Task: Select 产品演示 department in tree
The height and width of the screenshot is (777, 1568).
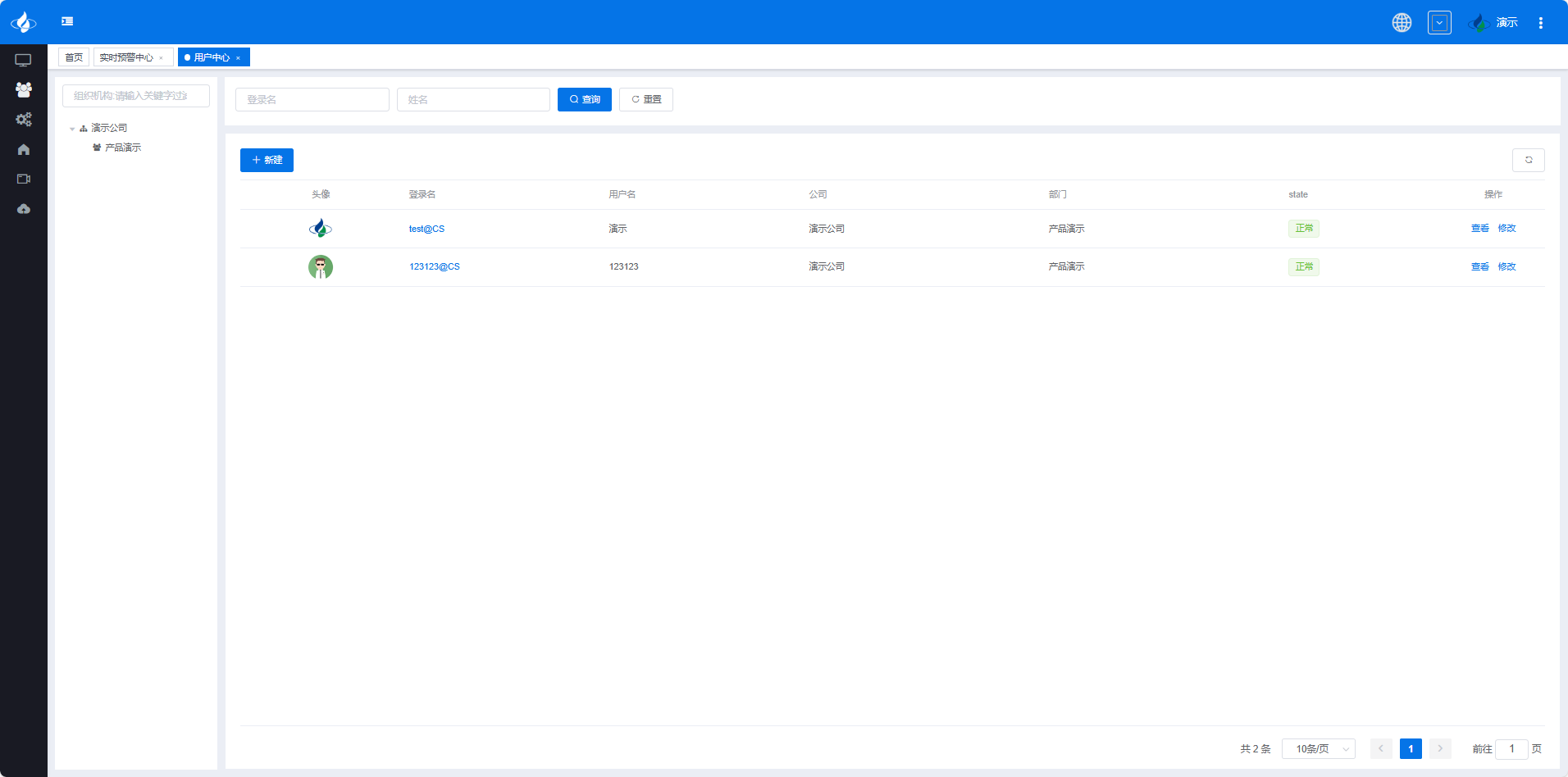Action: (123, 148)
